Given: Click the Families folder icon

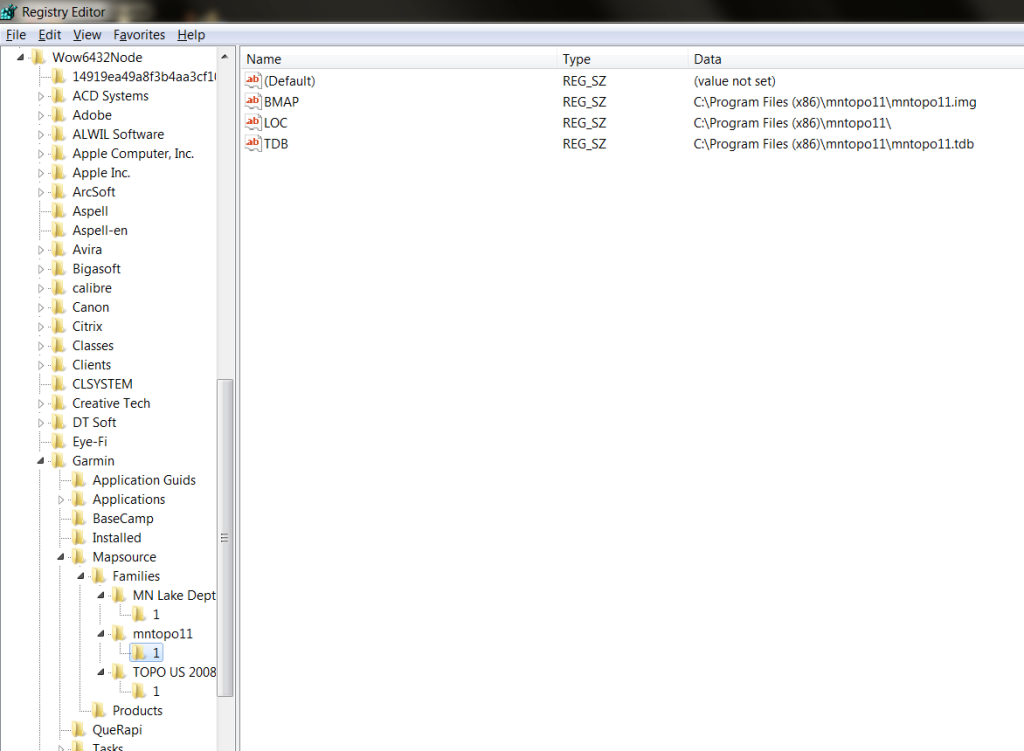Looking at the screenshot, I should [x=99, y=576].
